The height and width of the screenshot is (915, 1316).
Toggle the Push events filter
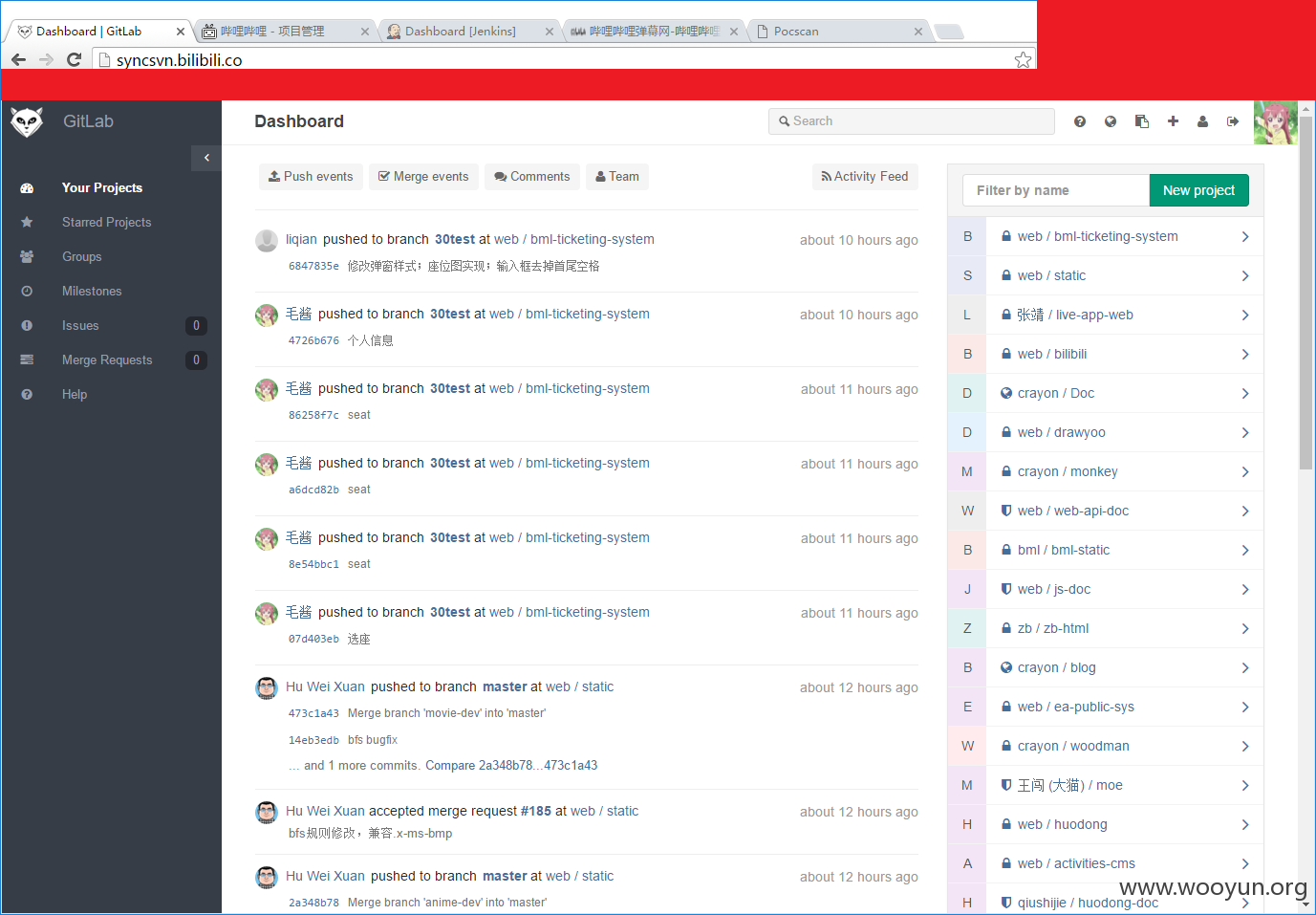point(311,177)
